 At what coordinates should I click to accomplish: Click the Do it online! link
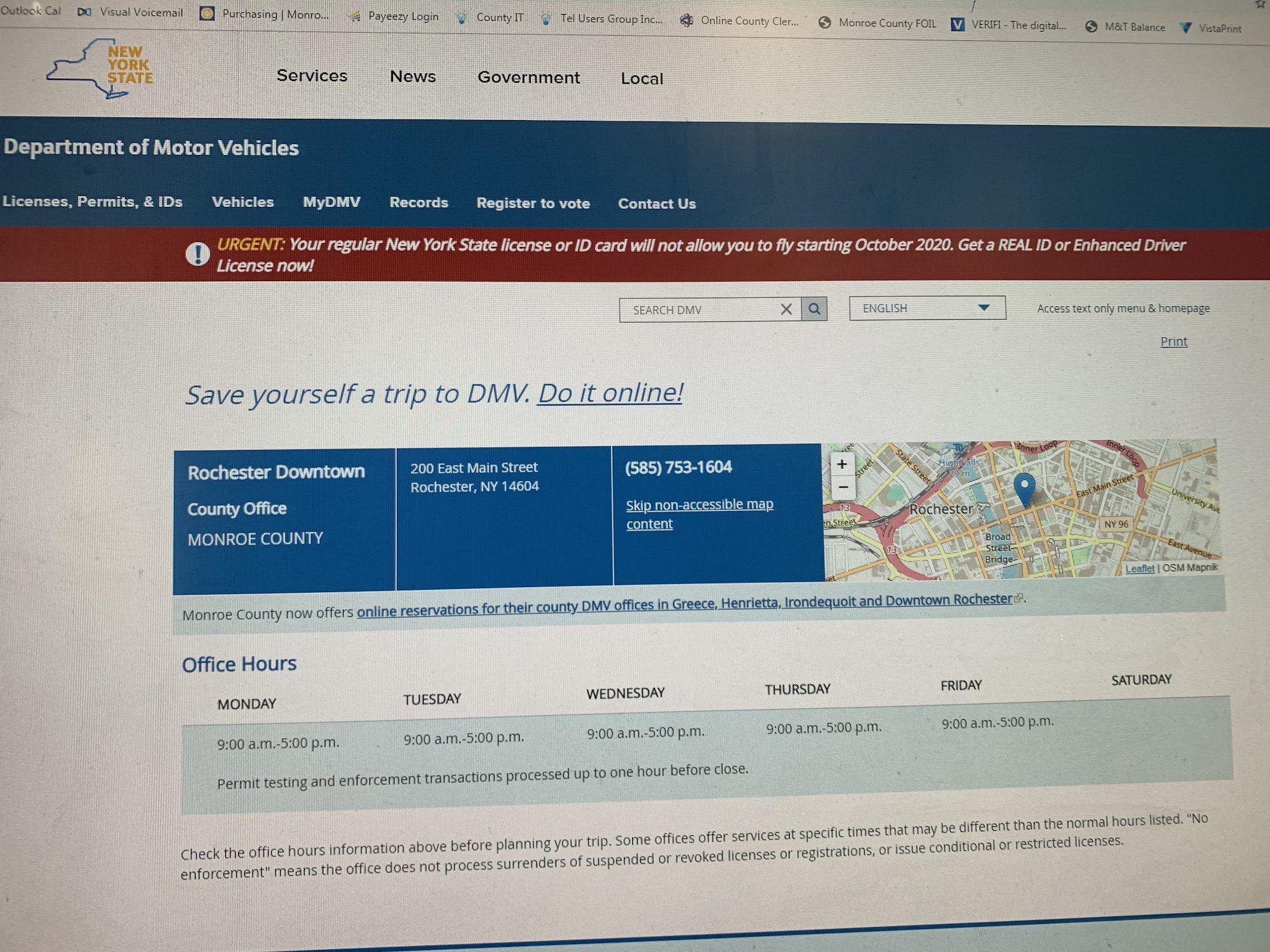click(x=610, y=393)
